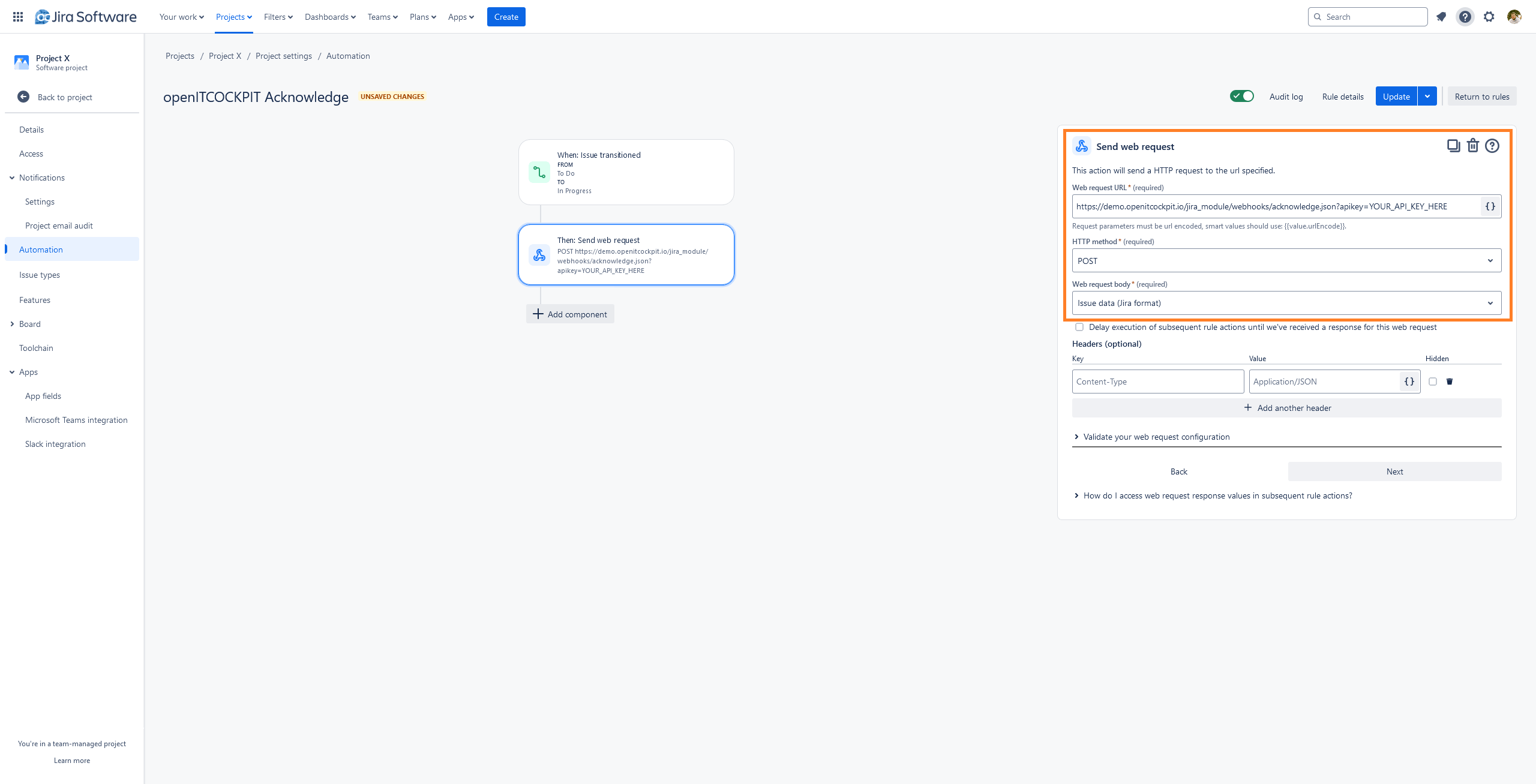Screen dimensions: 1536x784
Task: Open Issue types in the sidebar
Action: 40,275
